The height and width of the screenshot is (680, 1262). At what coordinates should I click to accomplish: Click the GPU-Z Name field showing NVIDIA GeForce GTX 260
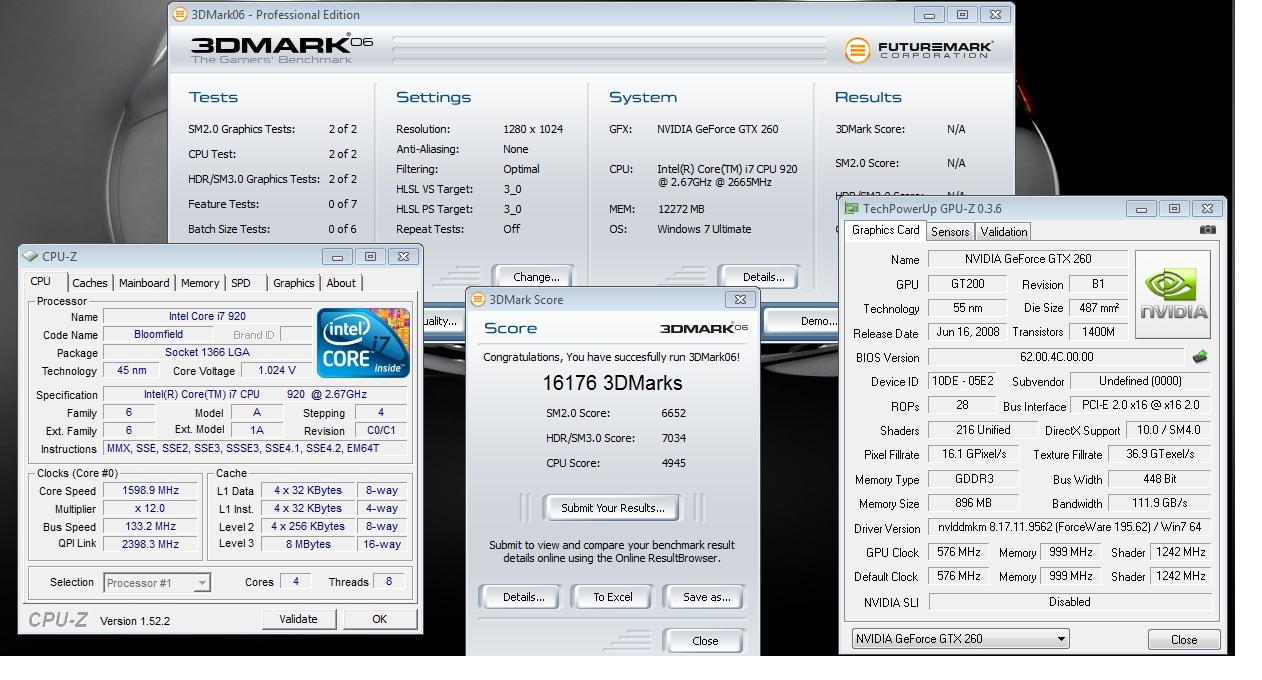pos(1028,259)
